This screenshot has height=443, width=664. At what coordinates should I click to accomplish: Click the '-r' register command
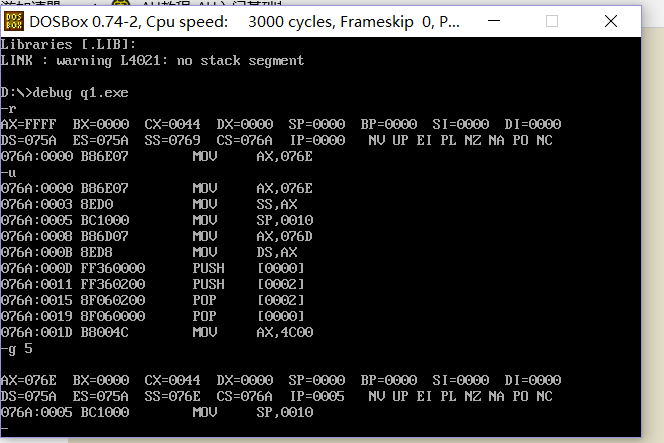pos(8,109)
